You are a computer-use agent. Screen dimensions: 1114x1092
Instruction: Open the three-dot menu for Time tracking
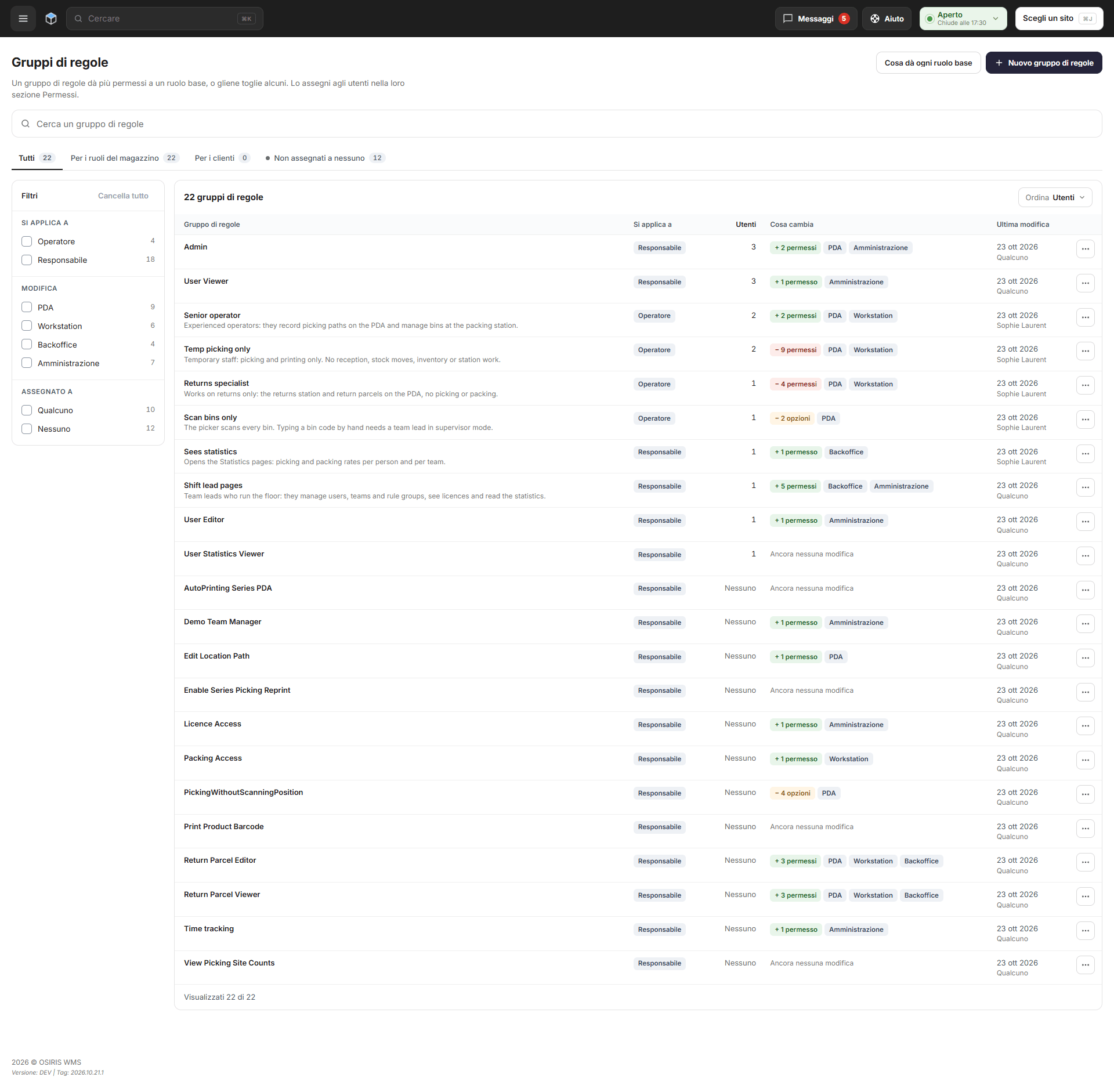pos(1085,931)
